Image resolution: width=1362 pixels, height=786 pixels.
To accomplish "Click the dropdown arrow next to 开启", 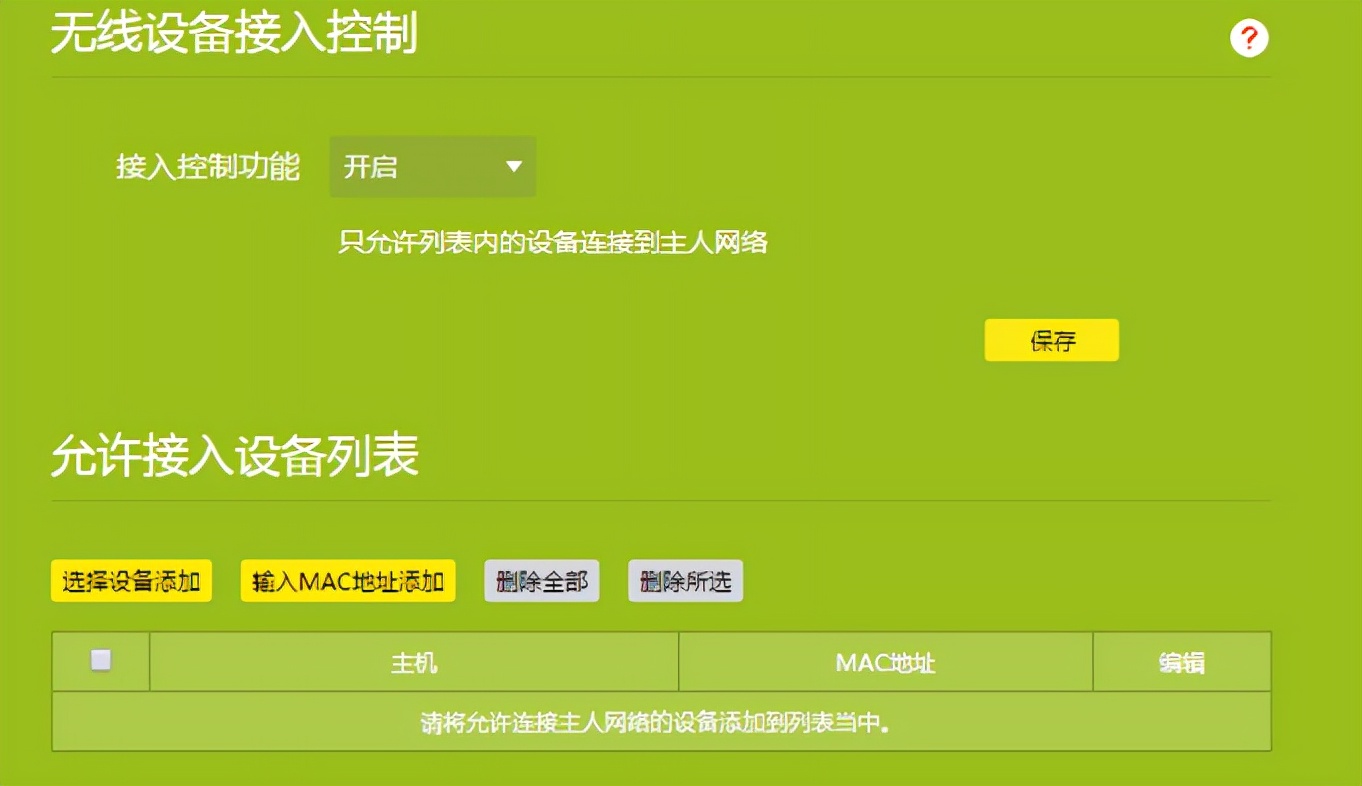I will point(512,167).
